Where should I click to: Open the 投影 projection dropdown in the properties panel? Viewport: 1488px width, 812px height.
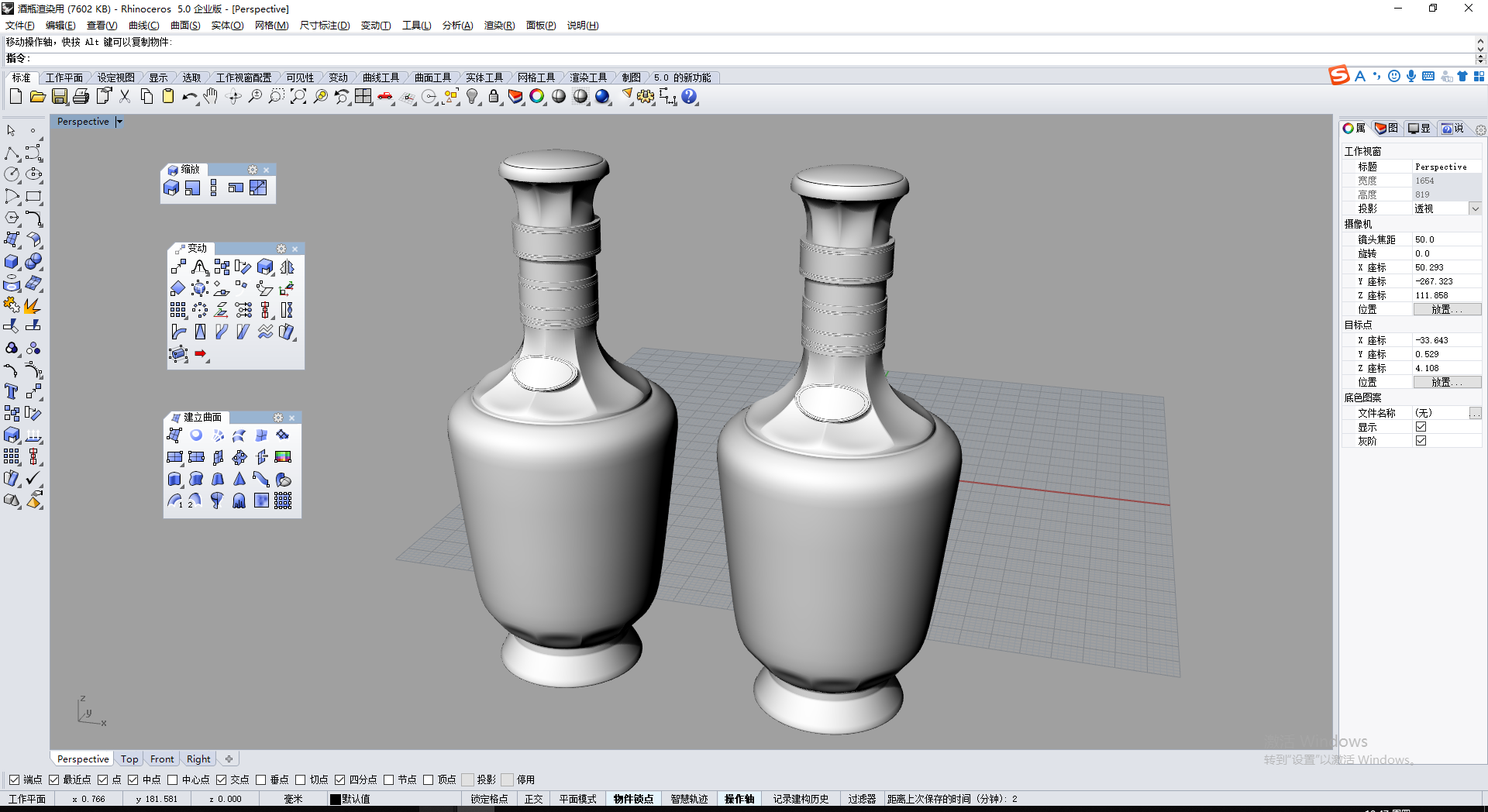coord(1476,208)
